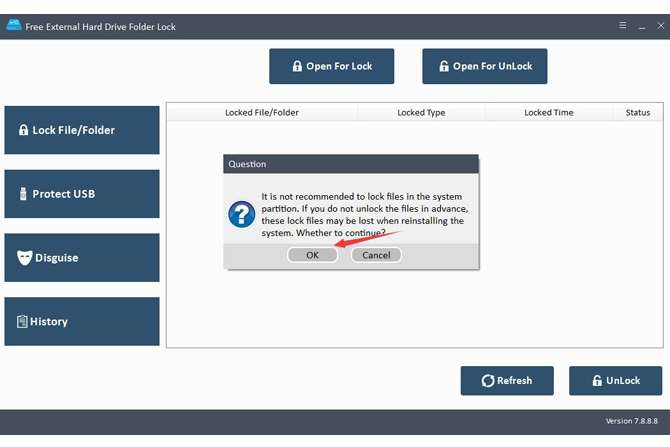
Task: Click the 'Free External Hard Drive Folder Lock' title
Action: click(100, 26)
